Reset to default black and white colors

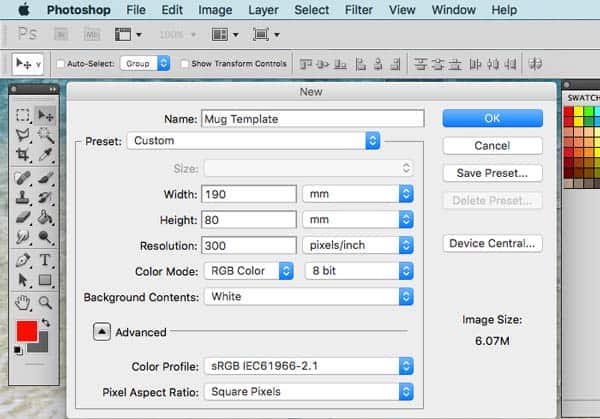coord(17,350)
